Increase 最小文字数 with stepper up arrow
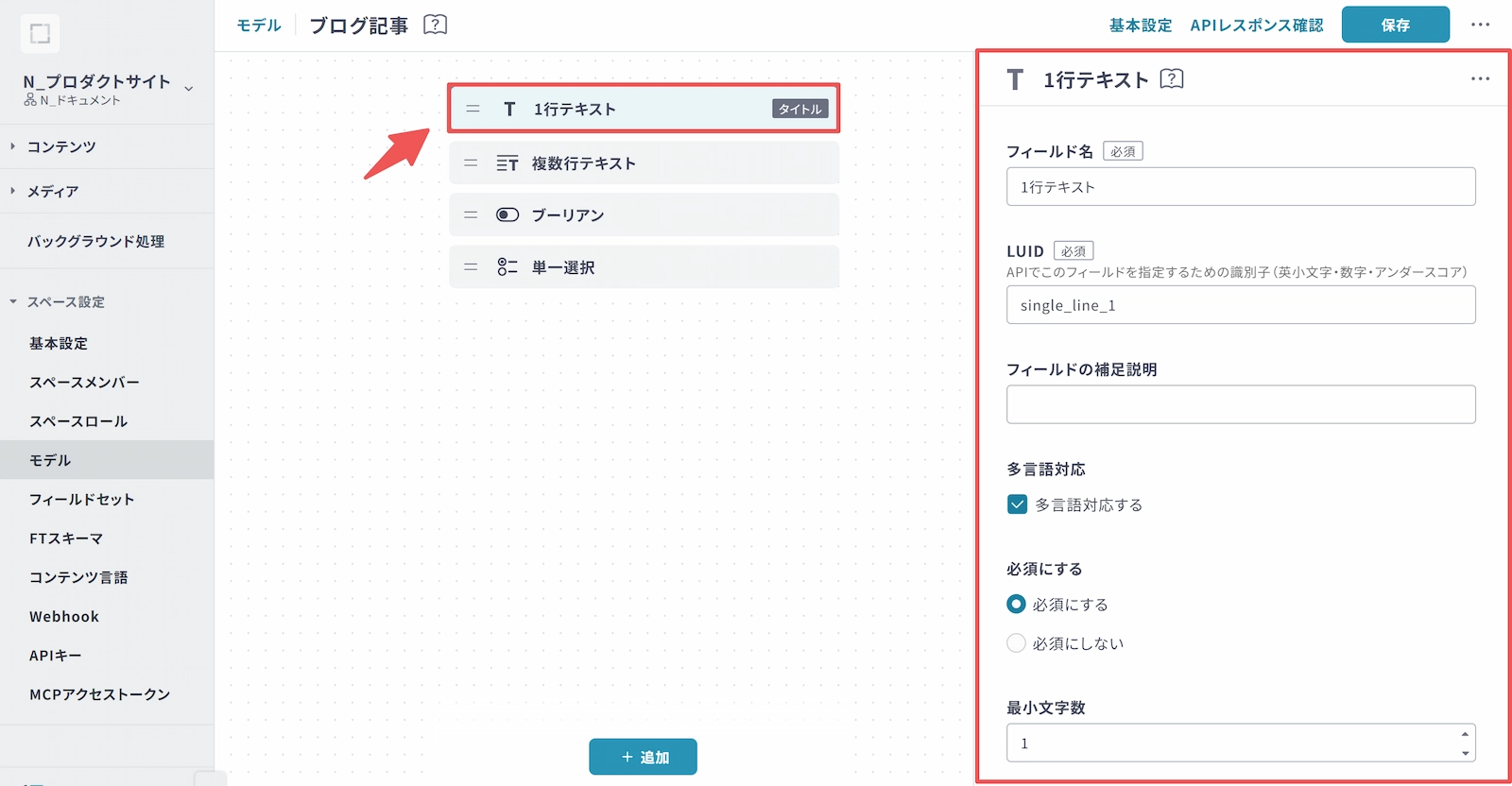The width and height of the screenshot is (1512, 786). click(x=1465, y=734)
